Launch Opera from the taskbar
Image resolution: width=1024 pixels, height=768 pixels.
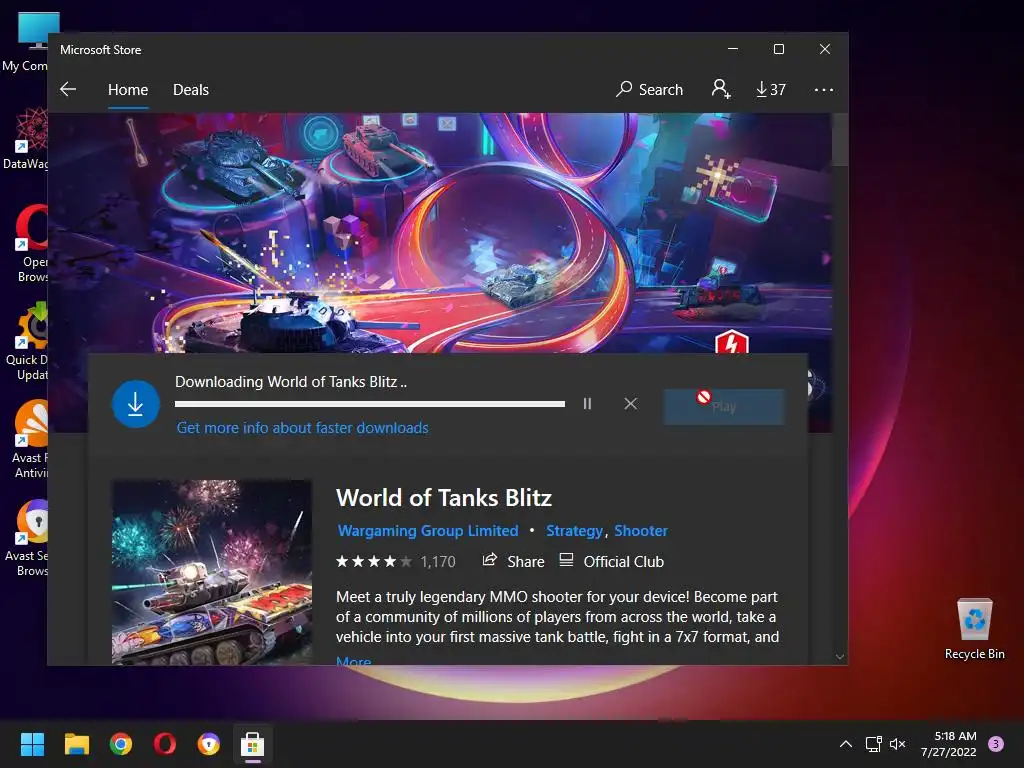165,744
